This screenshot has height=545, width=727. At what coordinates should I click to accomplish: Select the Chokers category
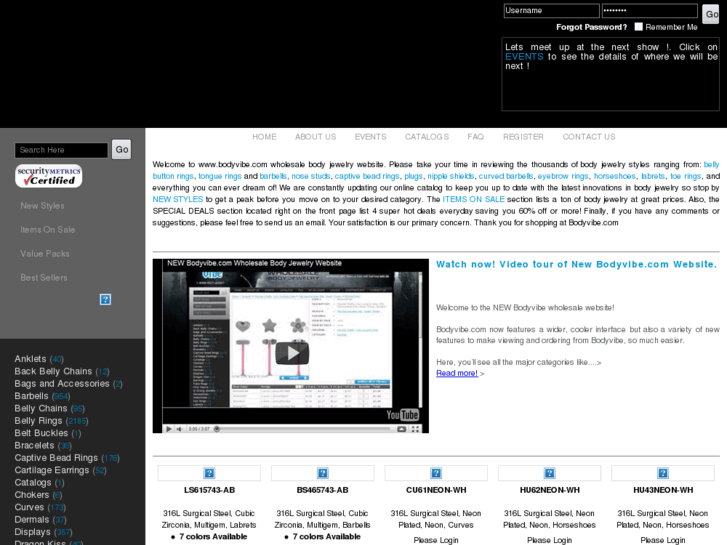click(32, 495)
